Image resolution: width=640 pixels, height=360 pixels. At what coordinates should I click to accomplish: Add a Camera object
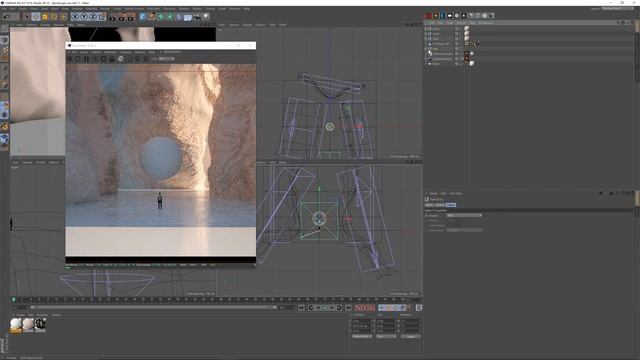[x=197, y=17]
